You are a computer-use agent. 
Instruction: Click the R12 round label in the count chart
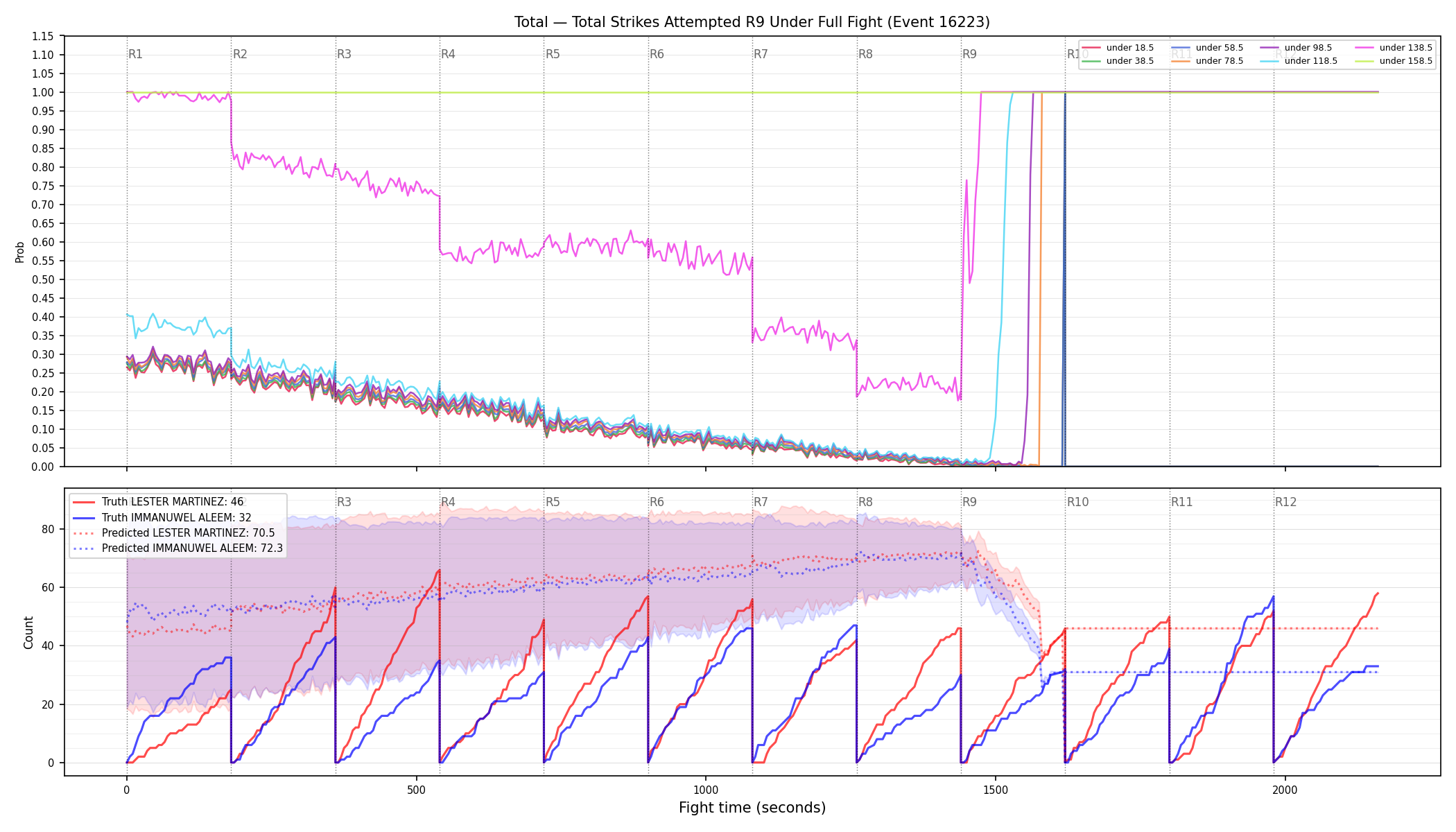pos(1286,502)
